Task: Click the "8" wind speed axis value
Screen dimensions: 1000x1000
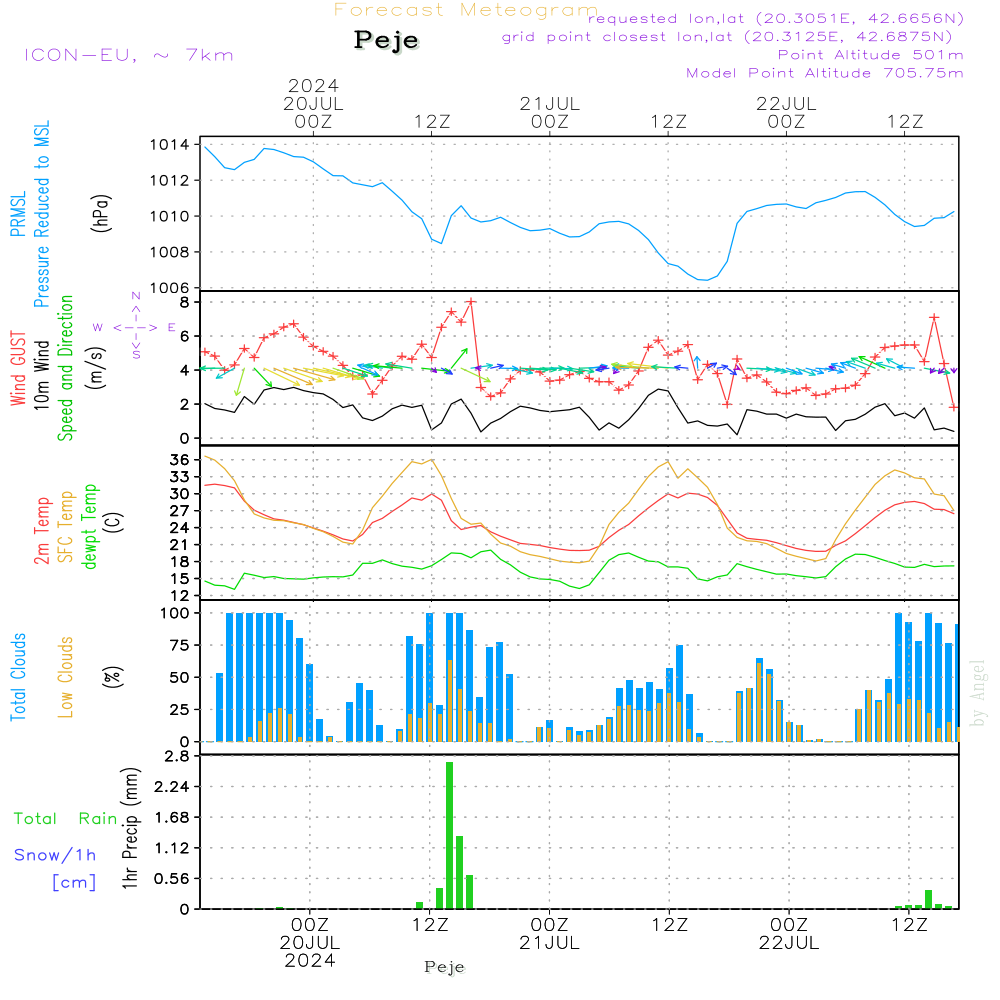Action: pos(184,302)
